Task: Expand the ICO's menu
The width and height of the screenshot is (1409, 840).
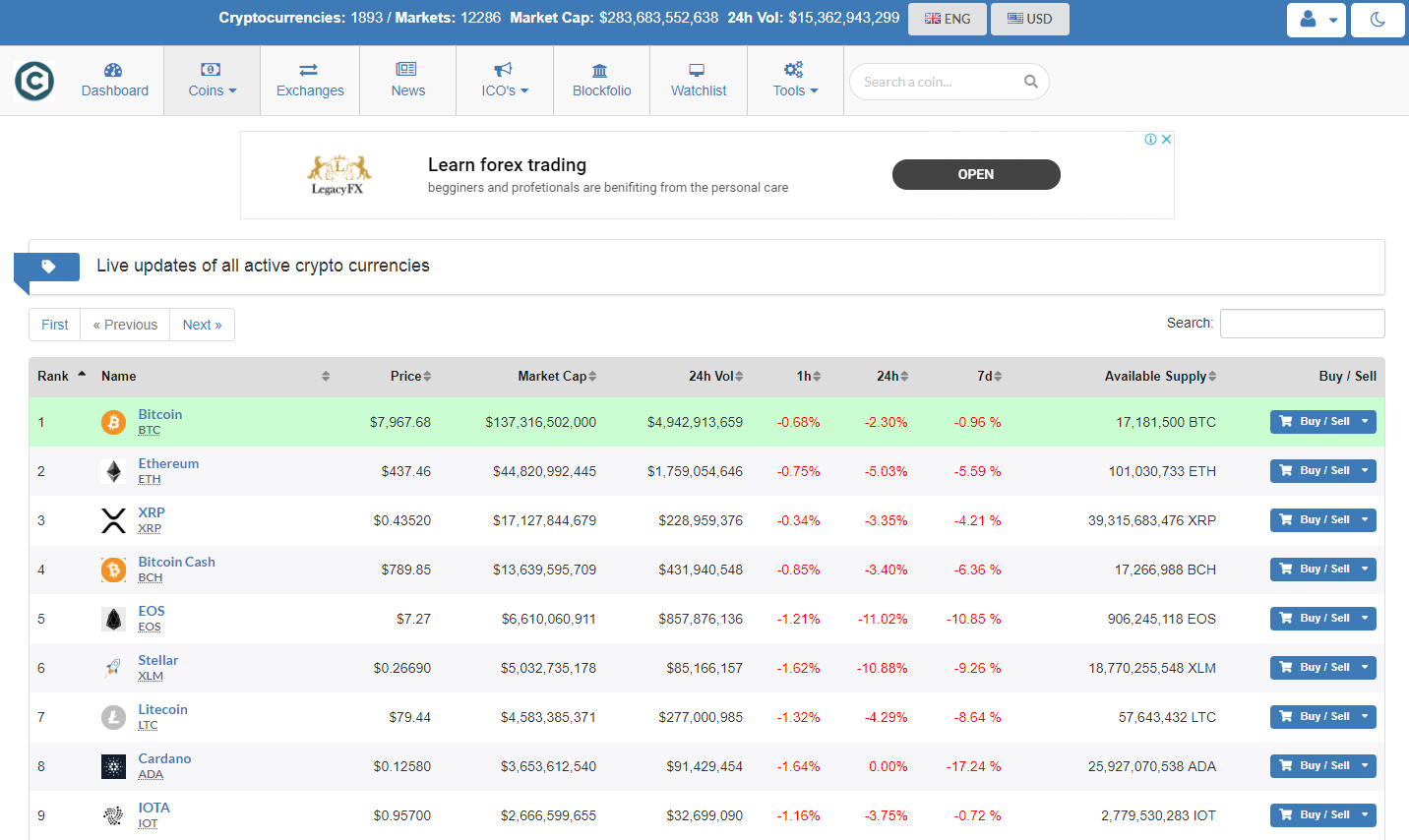Action: (x=505, y=81)
